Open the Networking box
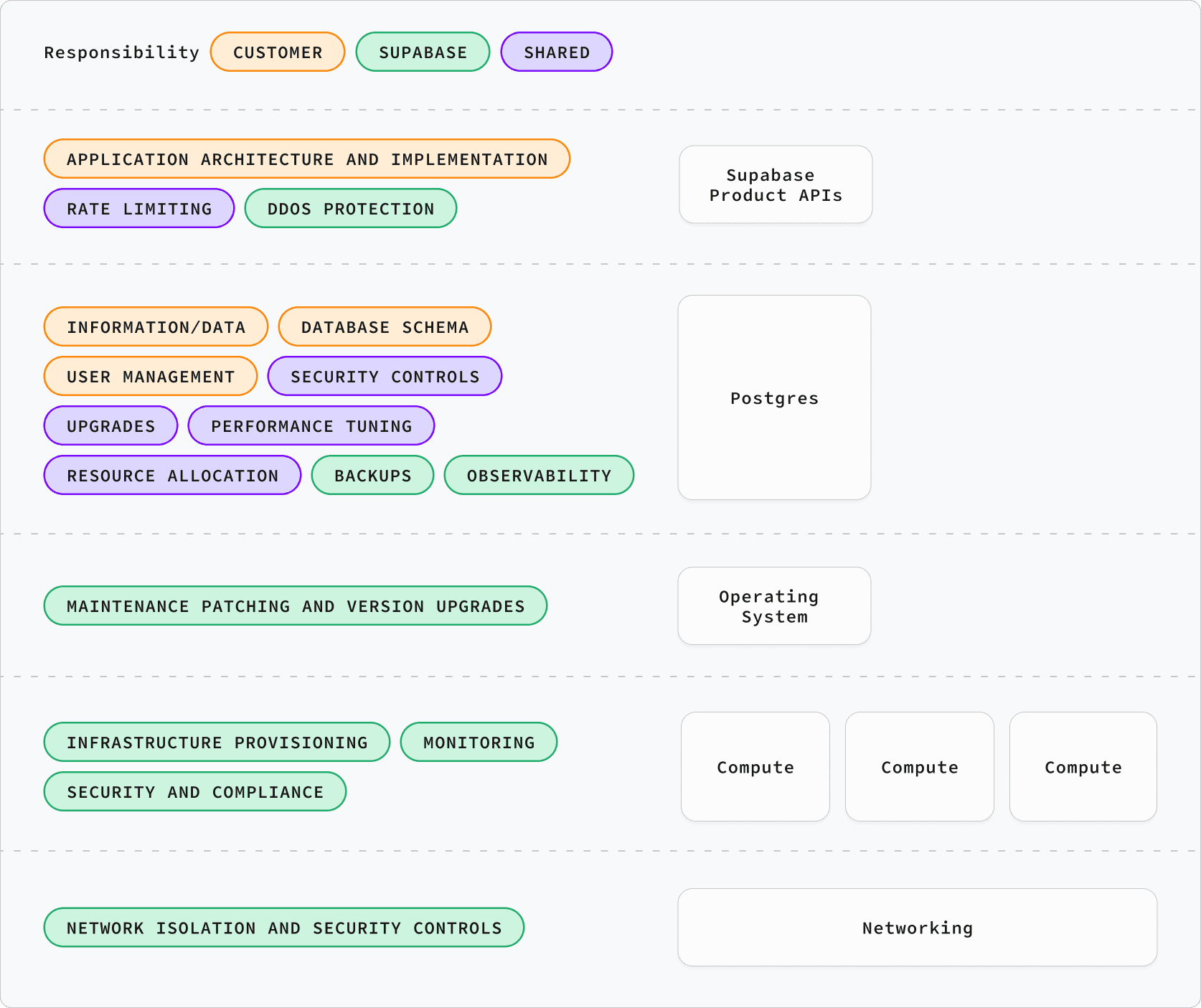The height and width of the screenshot is (1008, 1201). (917, 927)
